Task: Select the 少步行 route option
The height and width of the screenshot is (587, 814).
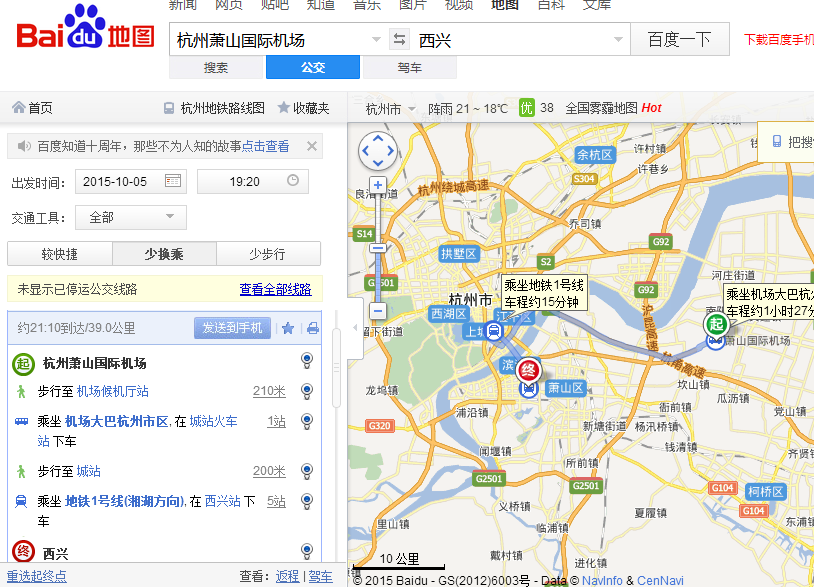Action: click(268, 254)
